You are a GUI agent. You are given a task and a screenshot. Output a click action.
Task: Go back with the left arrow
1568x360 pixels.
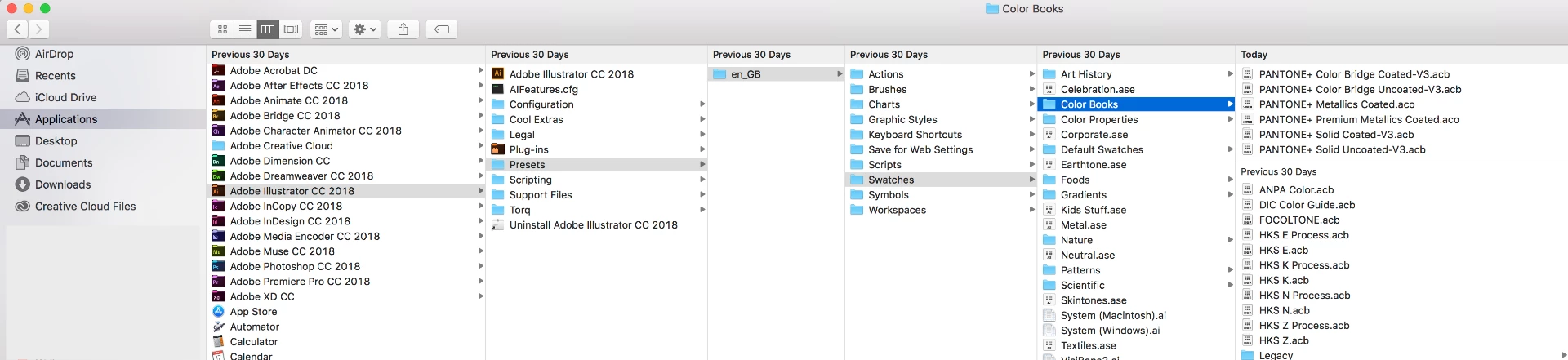point(17,29)
